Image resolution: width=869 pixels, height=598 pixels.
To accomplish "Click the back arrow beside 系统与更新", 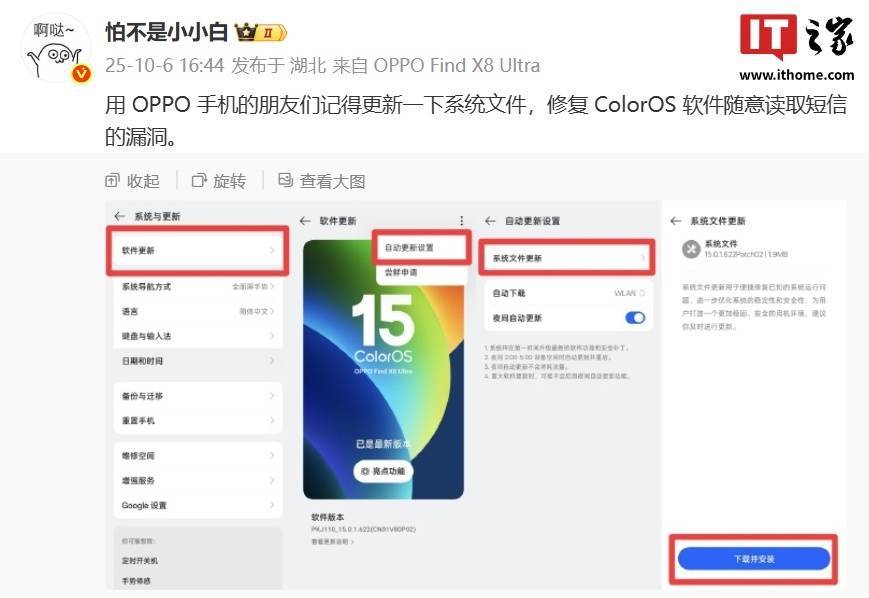I will (119, 216).
